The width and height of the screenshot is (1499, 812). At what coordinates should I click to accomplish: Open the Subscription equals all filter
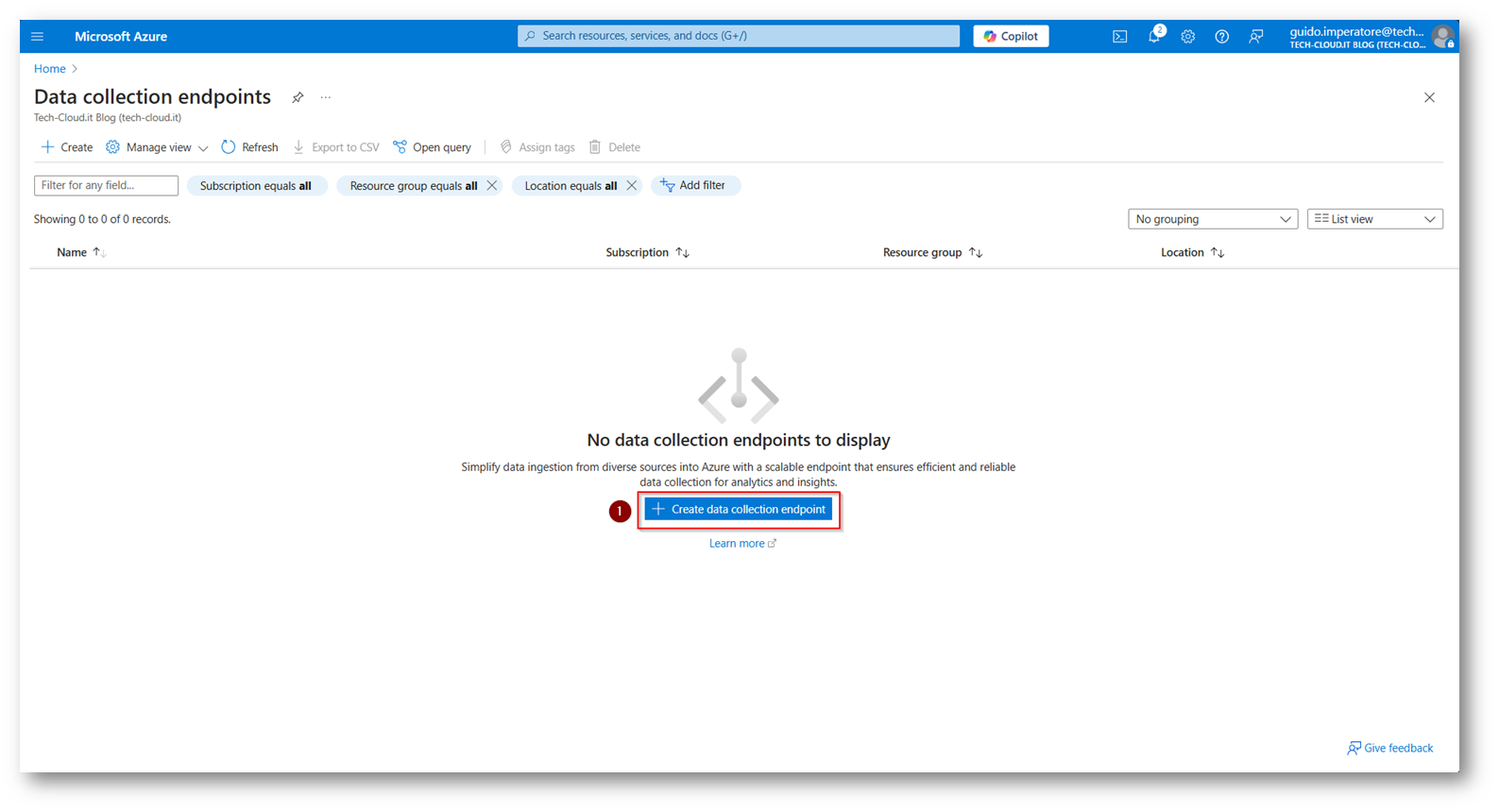256,186
